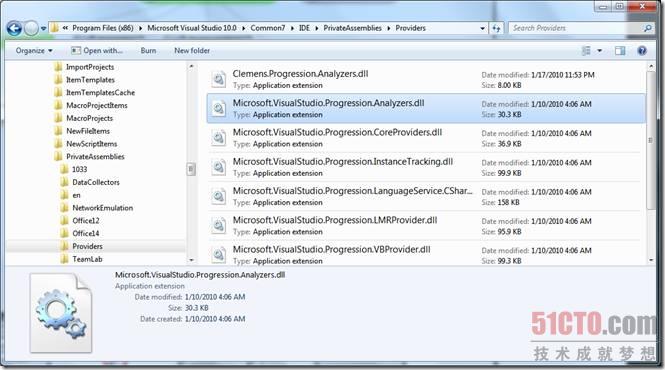This screenshot has height=370, width=665.
Task: Click the Providers breadcrumb segment
Action: coord(410,28)
